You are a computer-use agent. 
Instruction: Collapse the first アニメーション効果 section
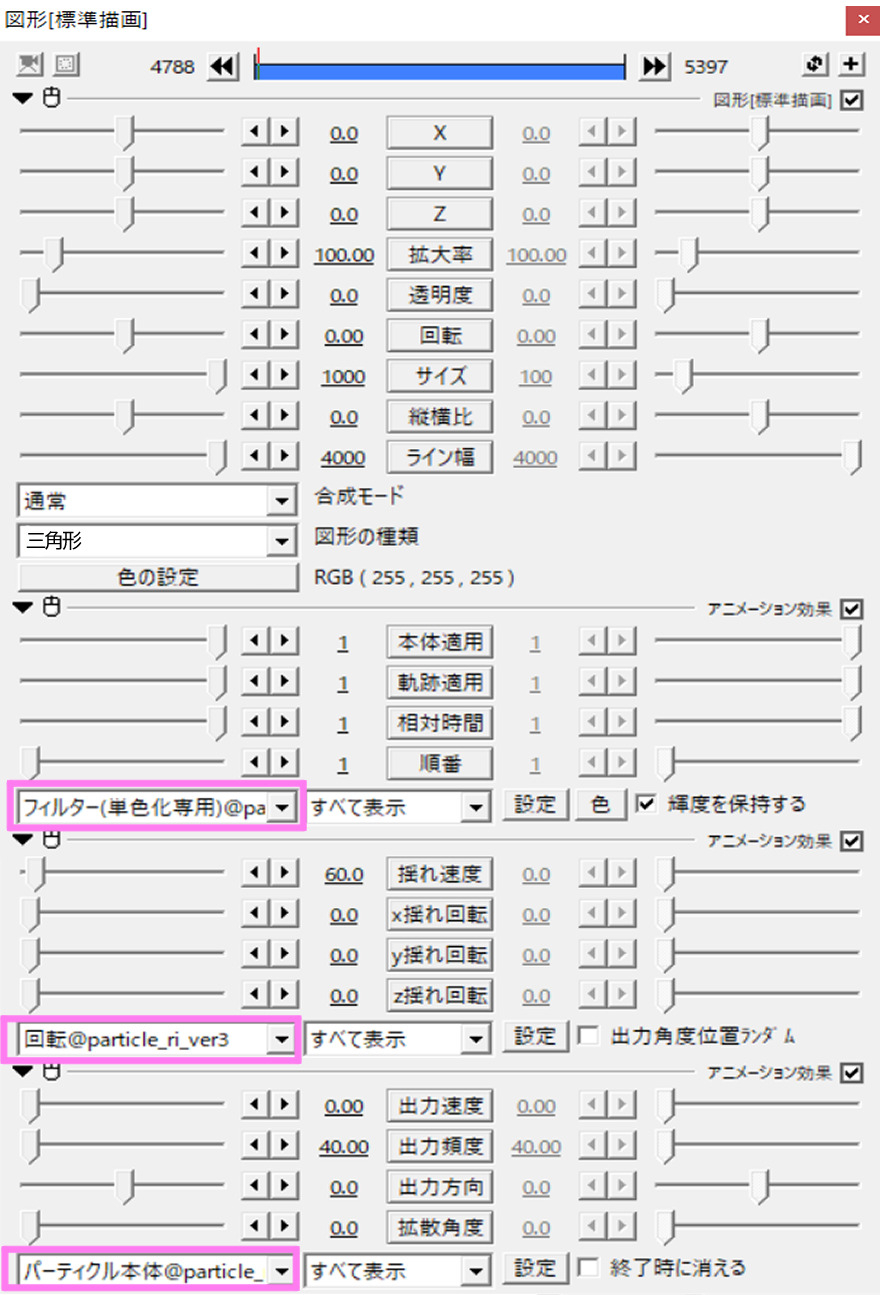[25, 607]
